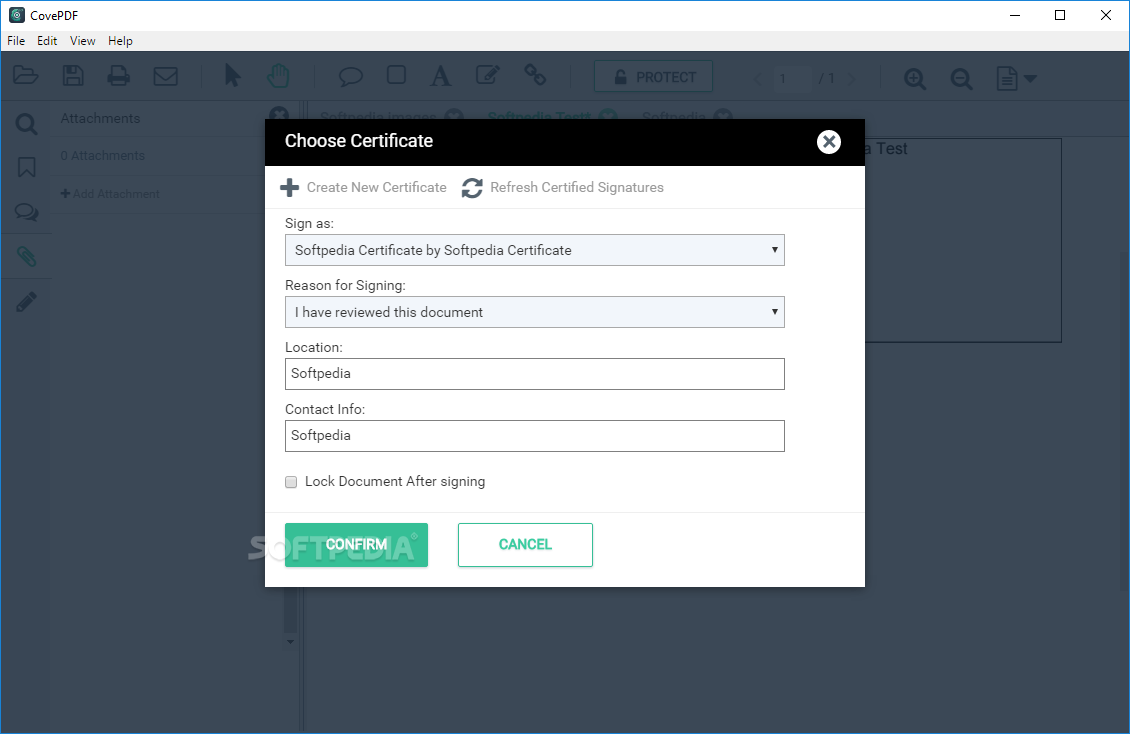Select the text 'A' tool
Screen dimensions: 1130x734
click(440, 76)
